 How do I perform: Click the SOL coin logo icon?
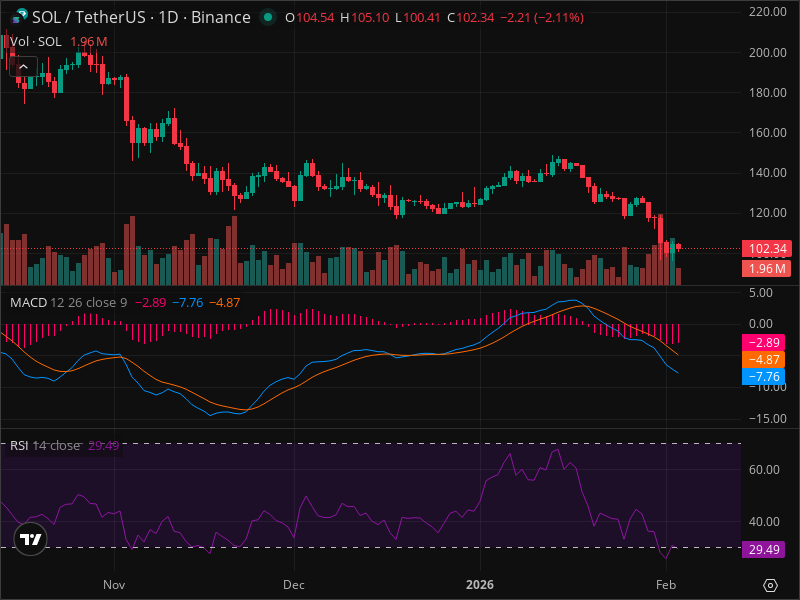19,17
